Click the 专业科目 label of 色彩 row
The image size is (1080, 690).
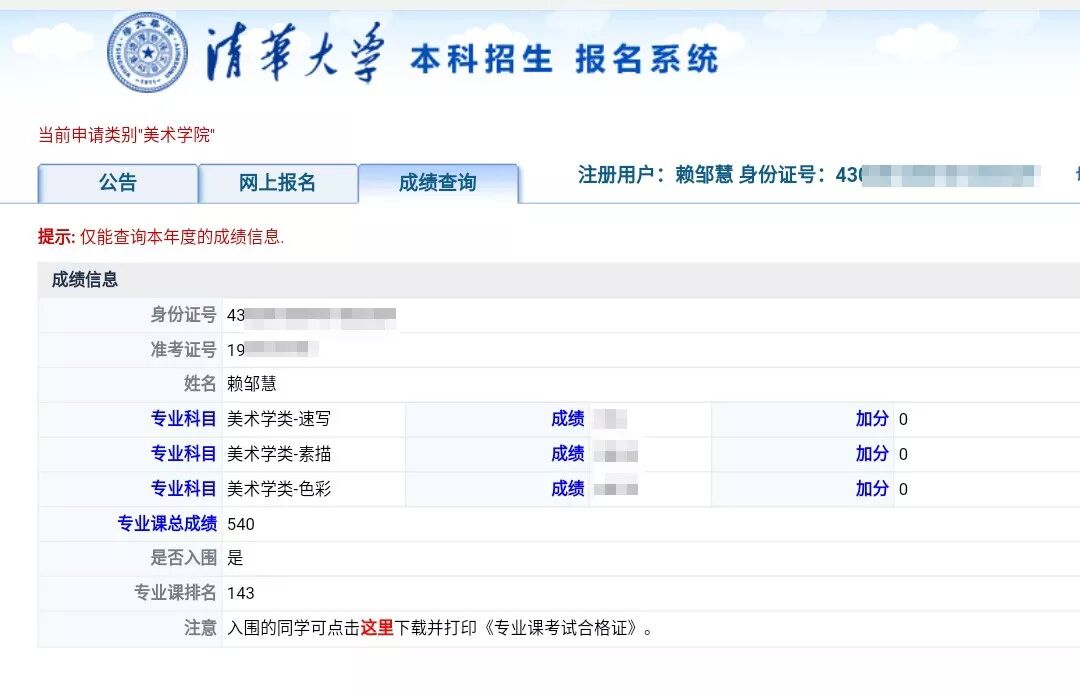tap(183, 489)
